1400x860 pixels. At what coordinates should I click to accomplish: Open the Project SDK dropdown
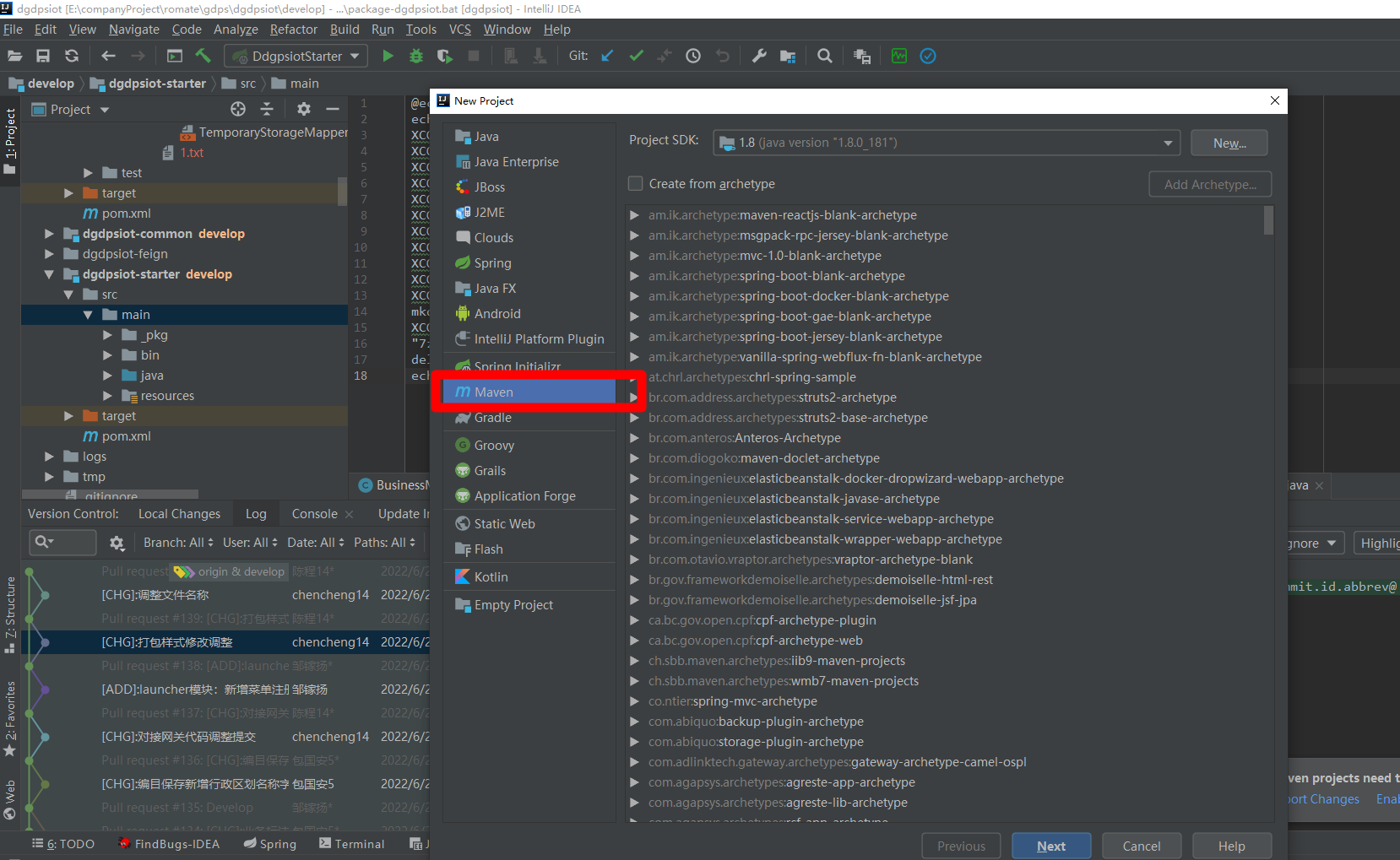click(x=946, y=143)
